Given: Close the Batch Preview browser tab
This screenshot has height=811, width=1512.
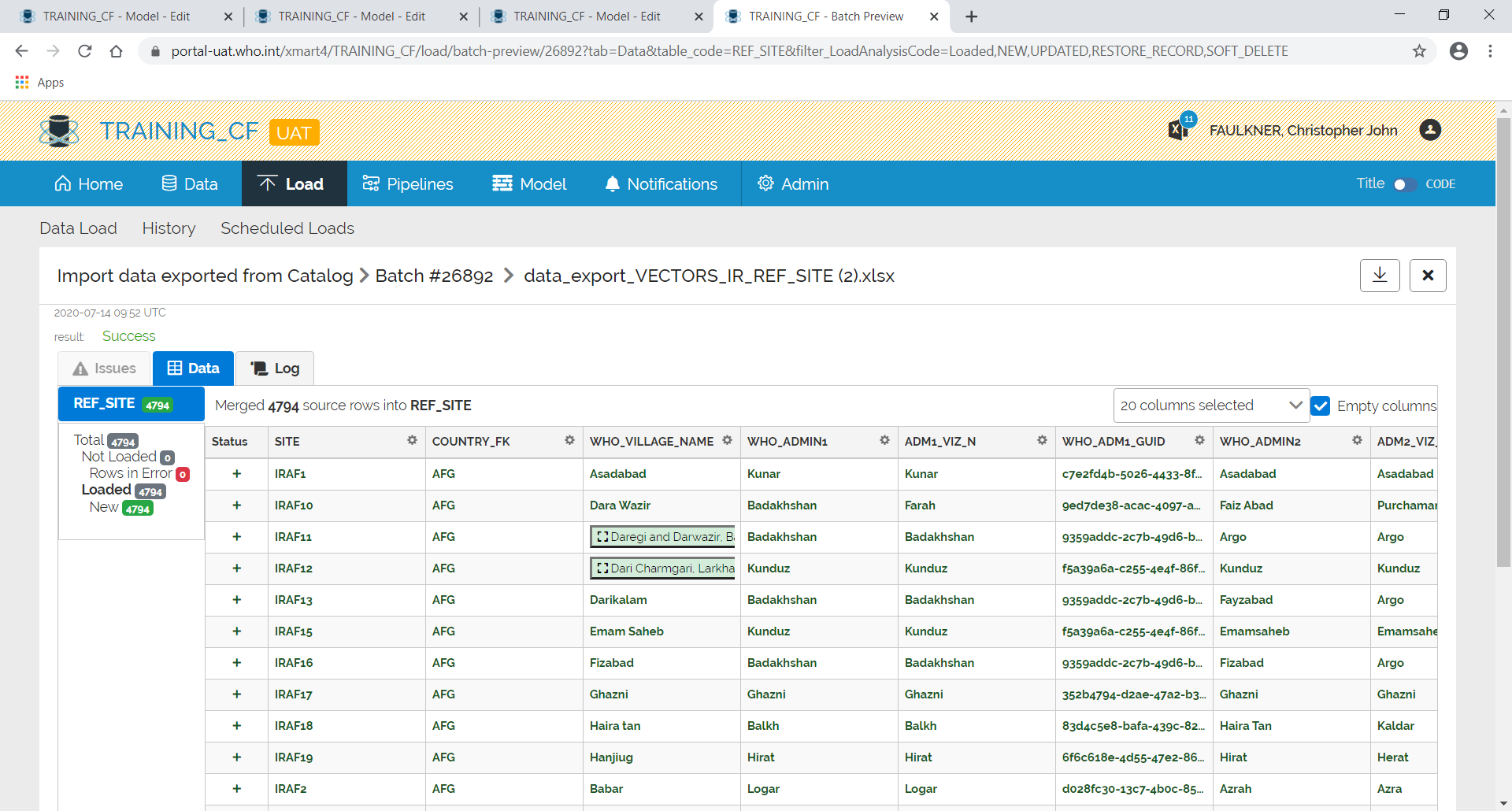Looking at the screenshot, I should pyautogui.click(x=934, y=17).
